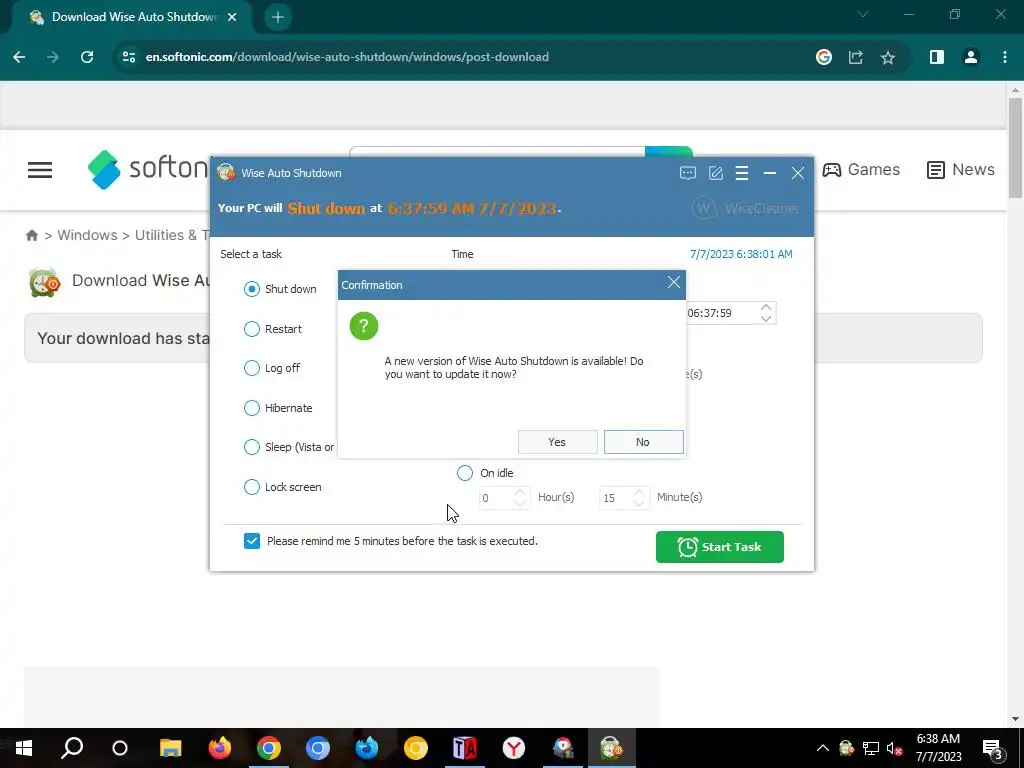Click the Start Task button
Viewport: 1024px width, 768px height.
coord(719,547)
